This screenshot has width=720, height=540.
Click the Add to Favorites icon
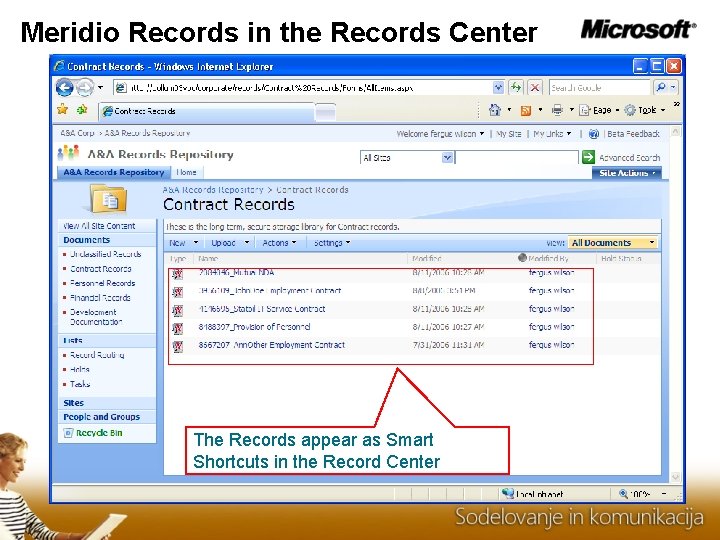[82, 109]
